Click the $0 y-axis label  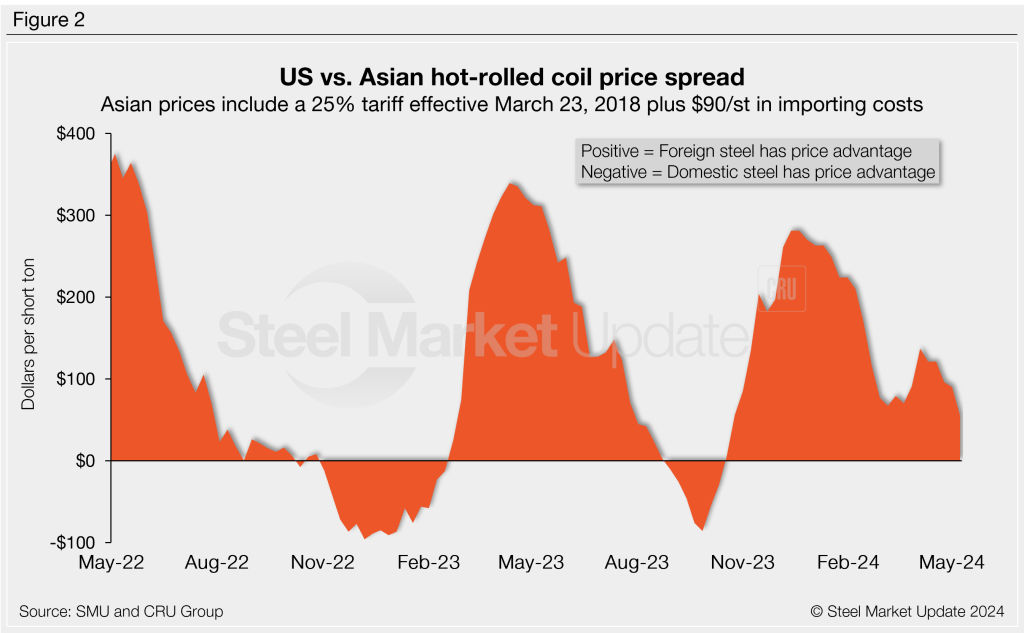click(84, 461)
